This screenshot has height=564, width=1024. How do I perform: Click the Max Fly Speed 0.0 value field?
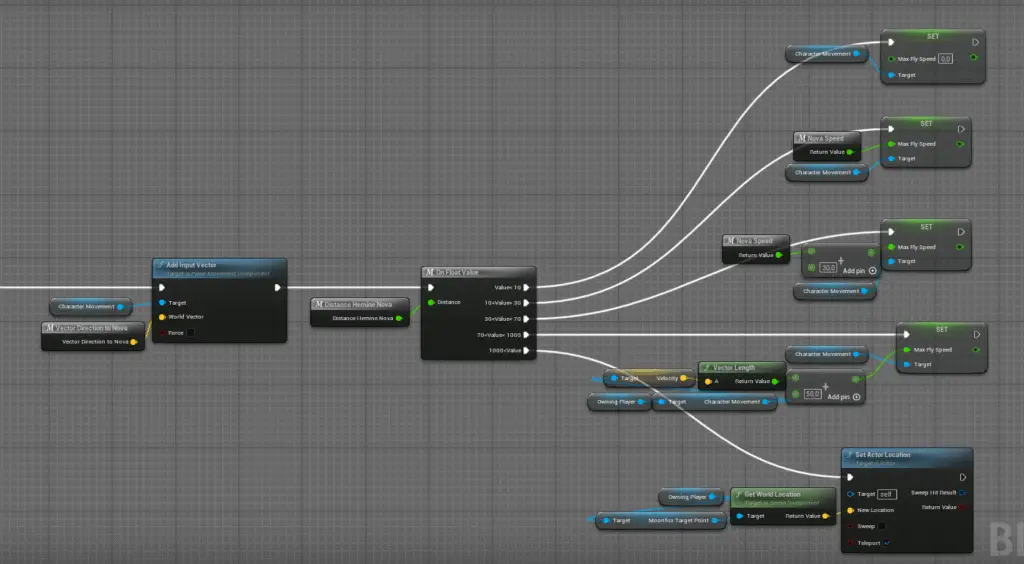(x=945, y=59)
